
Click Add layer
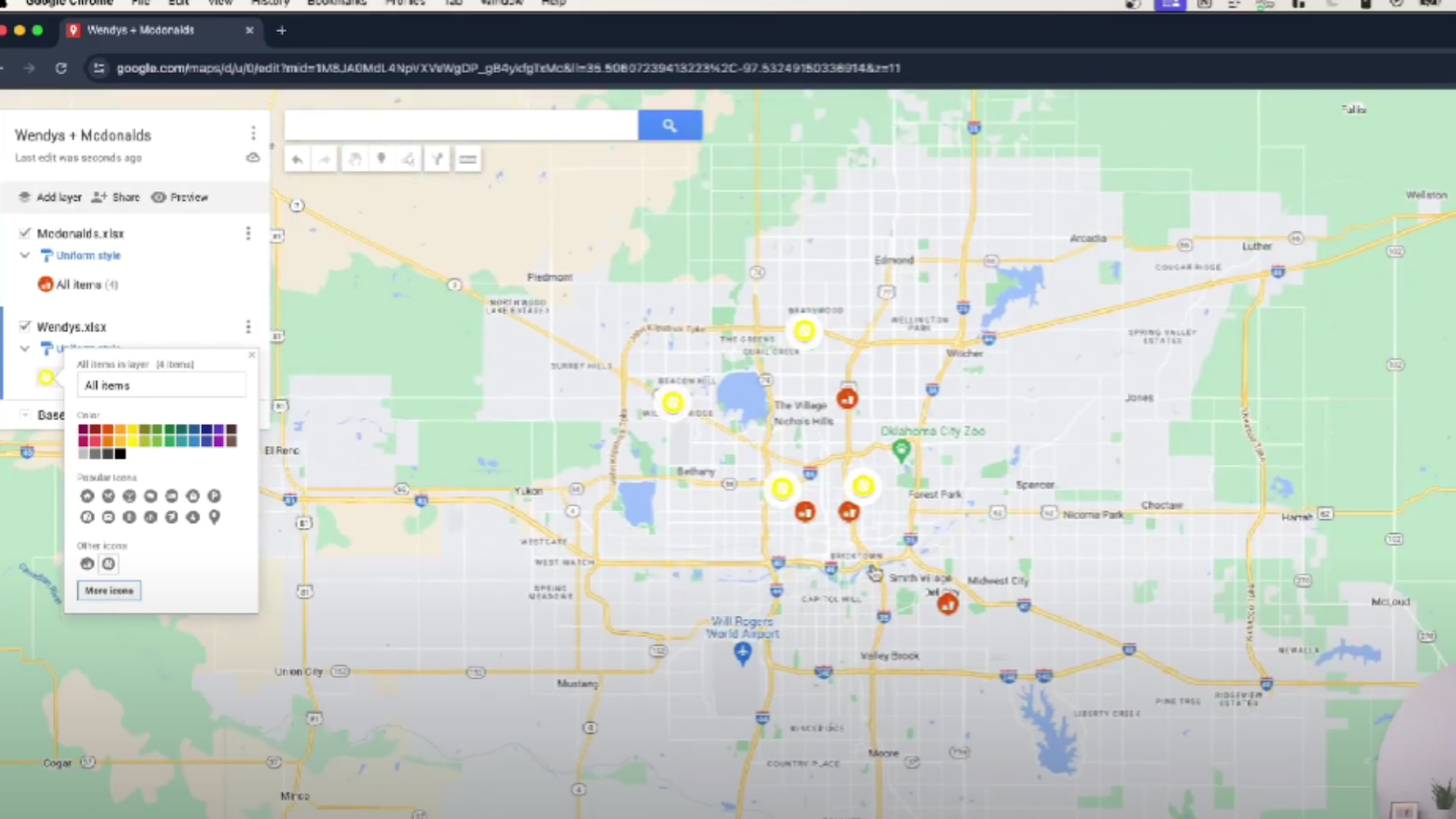click(x=50, y=197)
